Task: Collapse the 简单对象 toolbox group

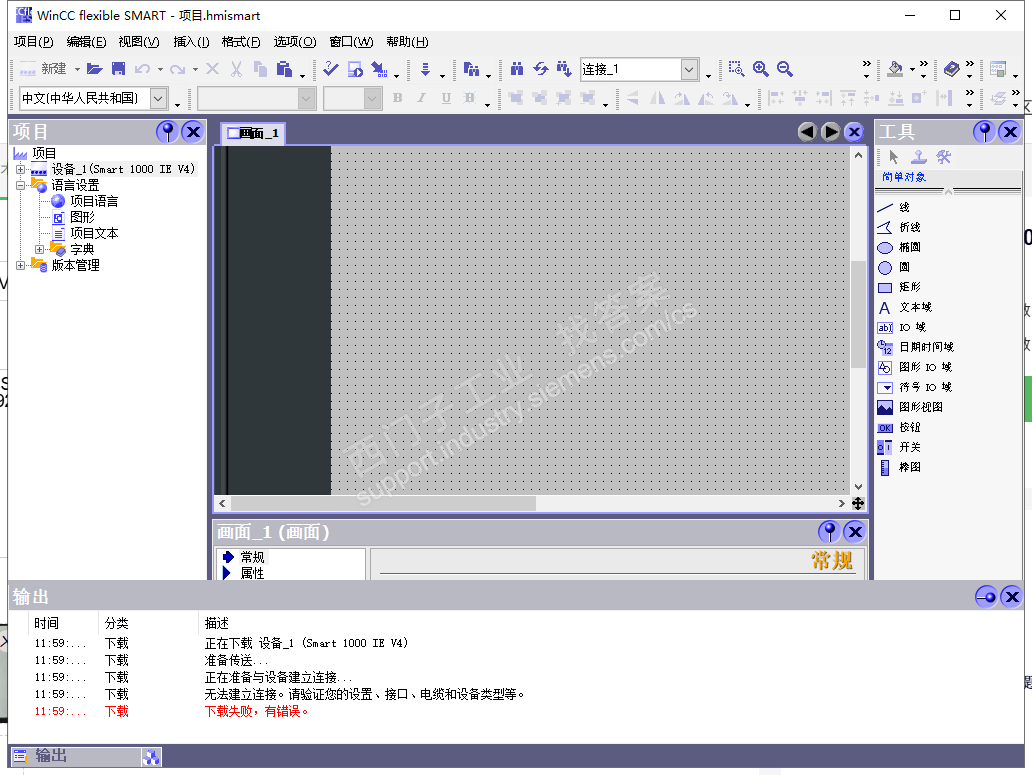Action: [x=948, y=191]
